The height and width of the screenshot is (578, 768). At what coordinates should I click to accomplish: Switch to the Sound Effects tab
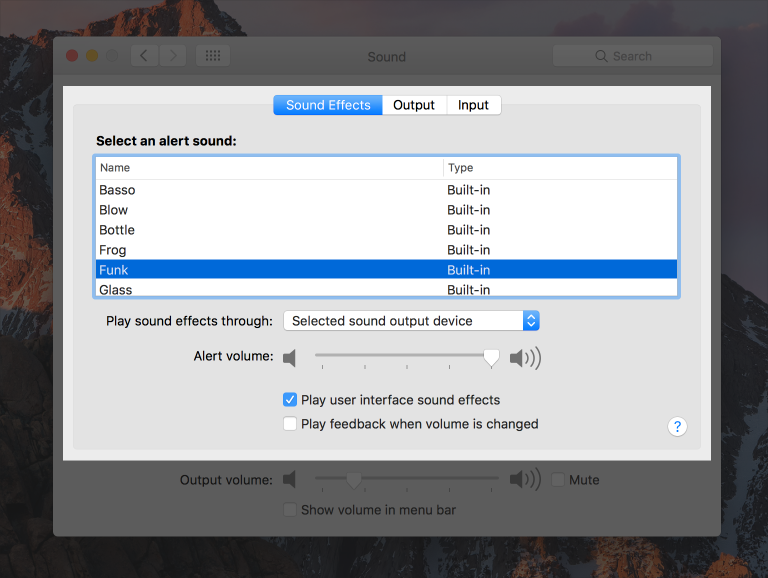tap(328, 105)
